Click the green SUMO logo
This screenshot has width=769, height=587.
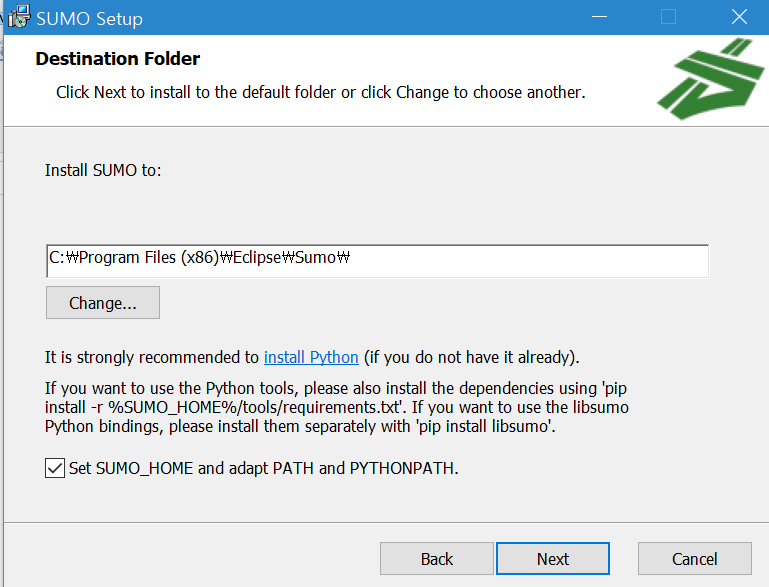click(710, 79)
